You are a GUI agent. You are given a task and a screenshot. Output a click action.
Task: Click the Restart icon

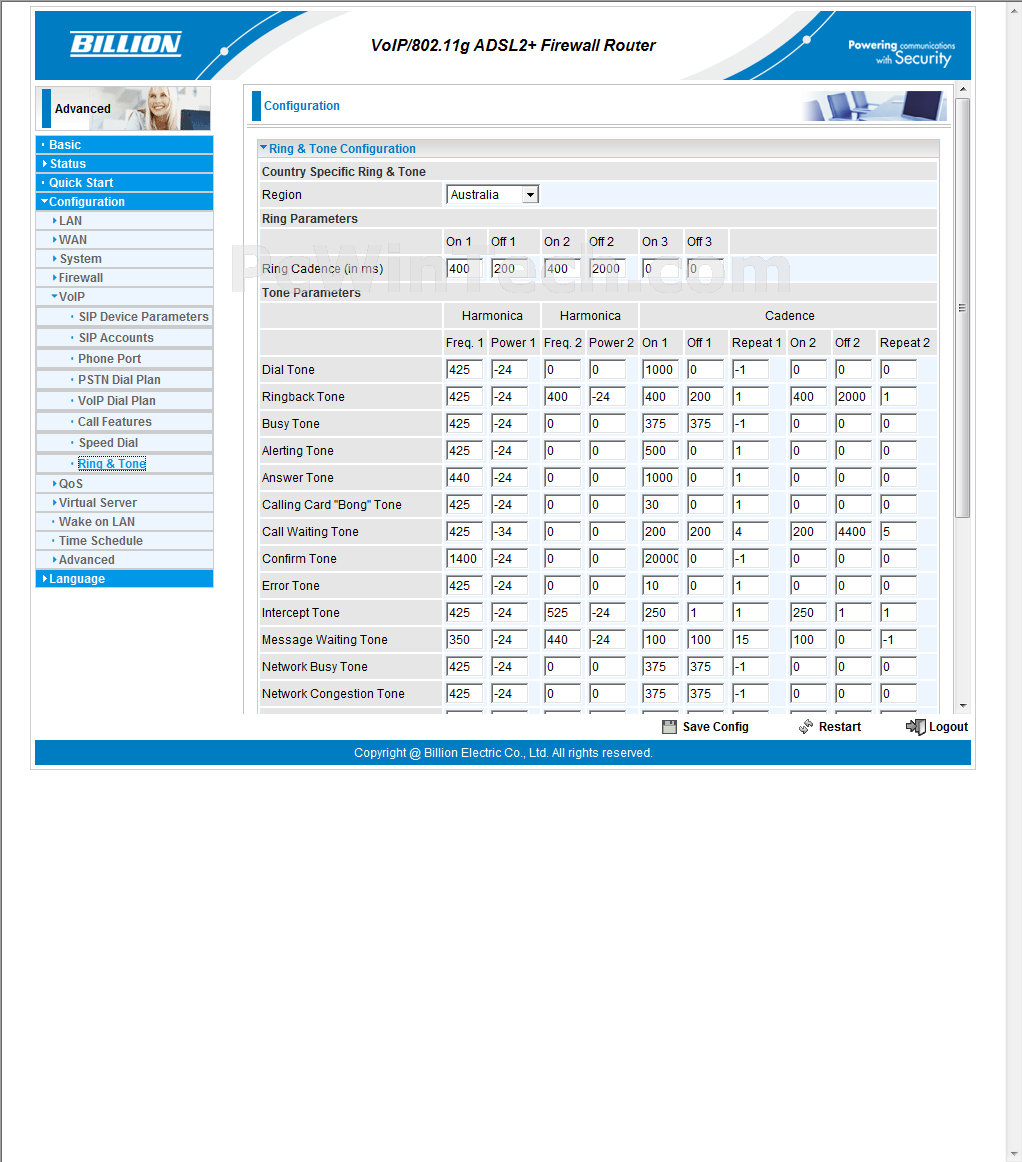pyautogui.click(x=806, y=727)
